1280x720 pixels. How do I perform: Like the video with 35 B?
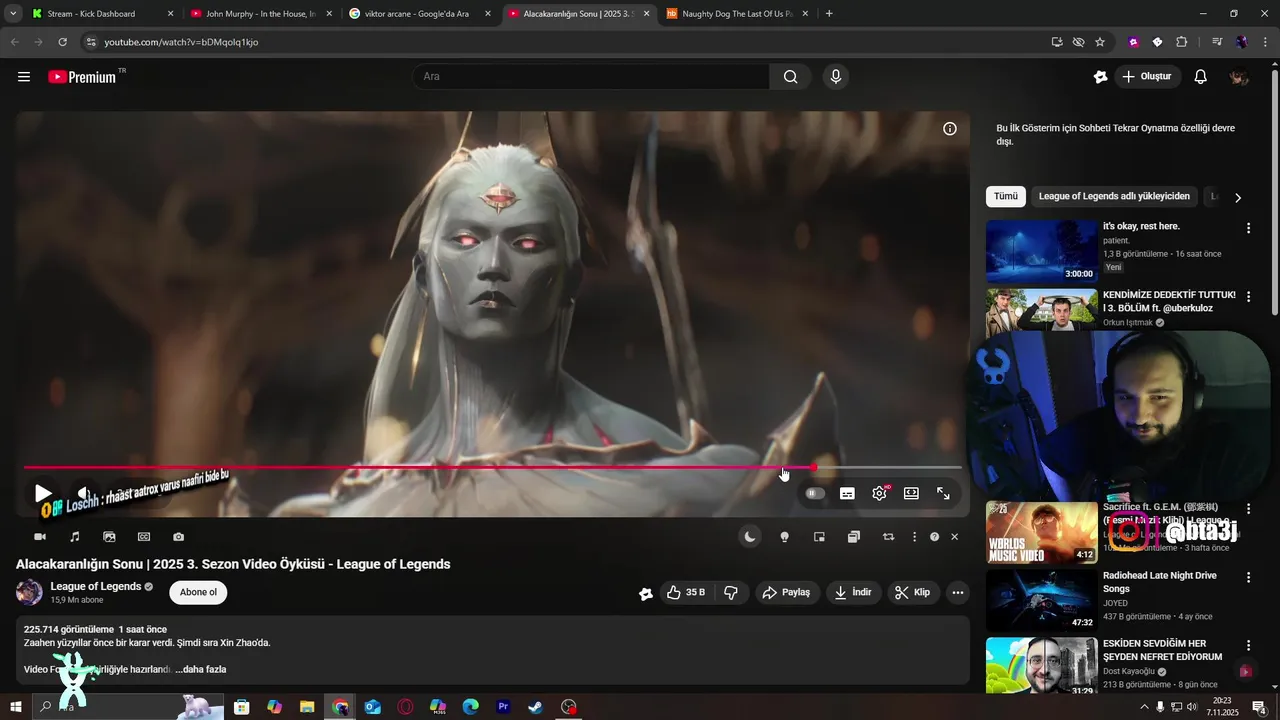pyautogui.click(x=686, y=593)
